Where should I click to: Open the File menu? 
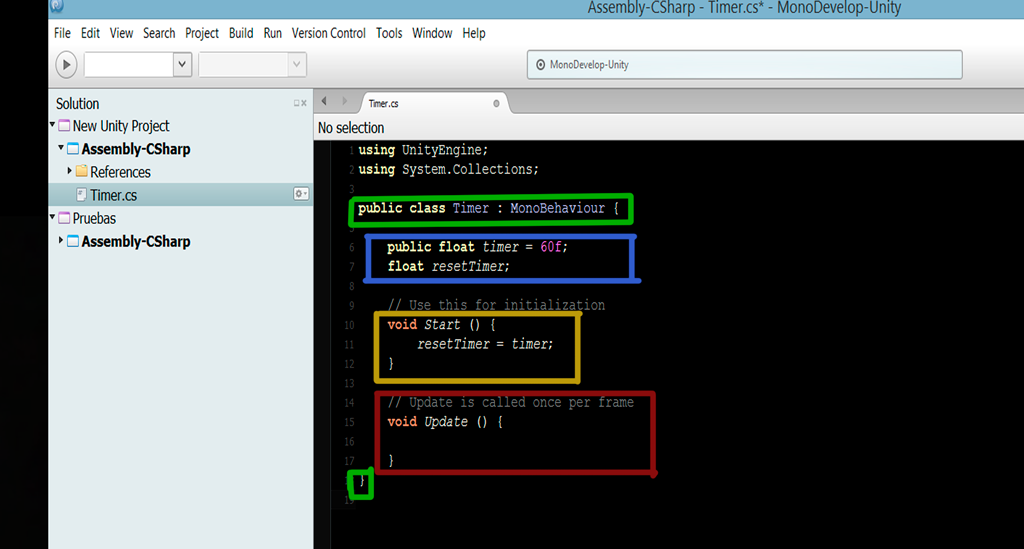[62, 33]
